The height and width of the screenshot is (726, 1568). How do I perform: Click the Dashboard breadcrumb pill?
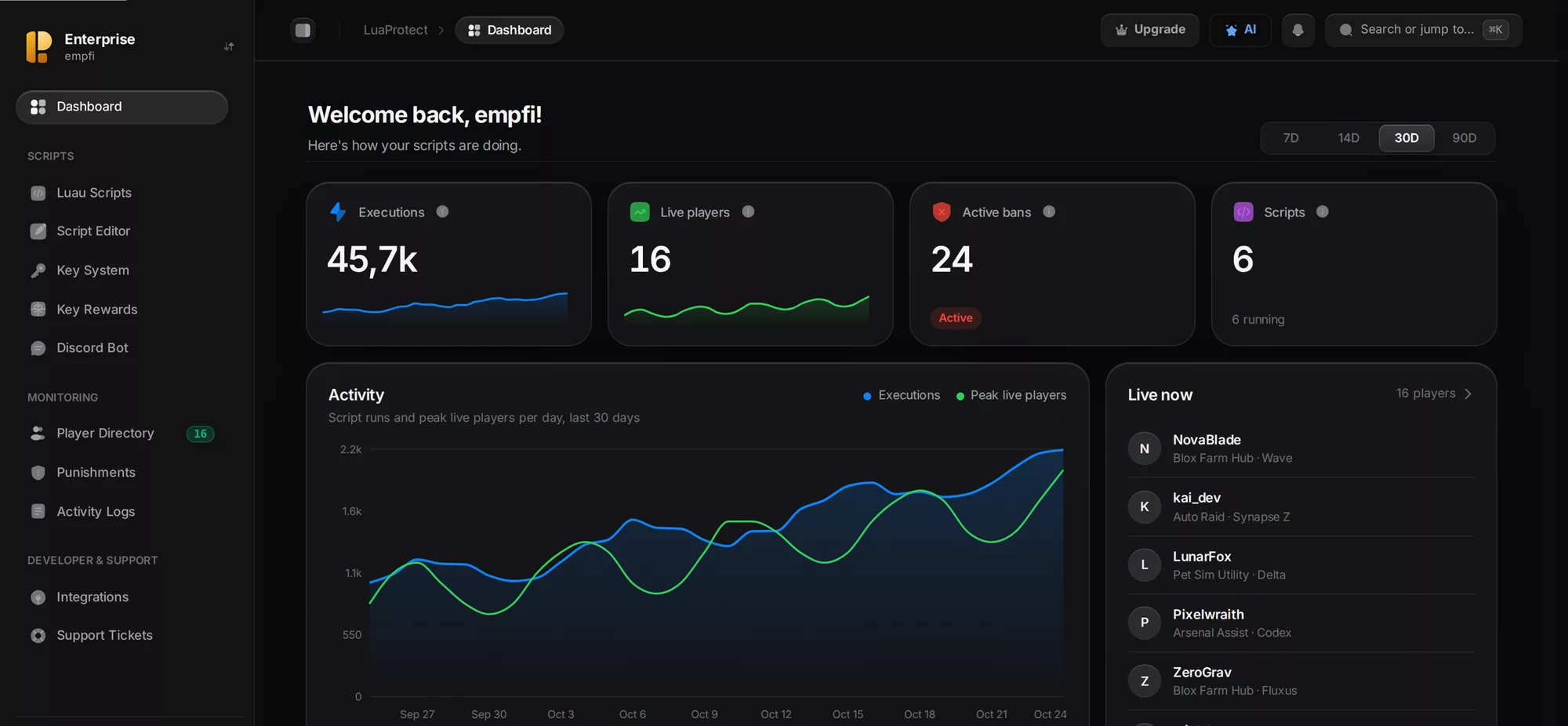click(510, 30)
